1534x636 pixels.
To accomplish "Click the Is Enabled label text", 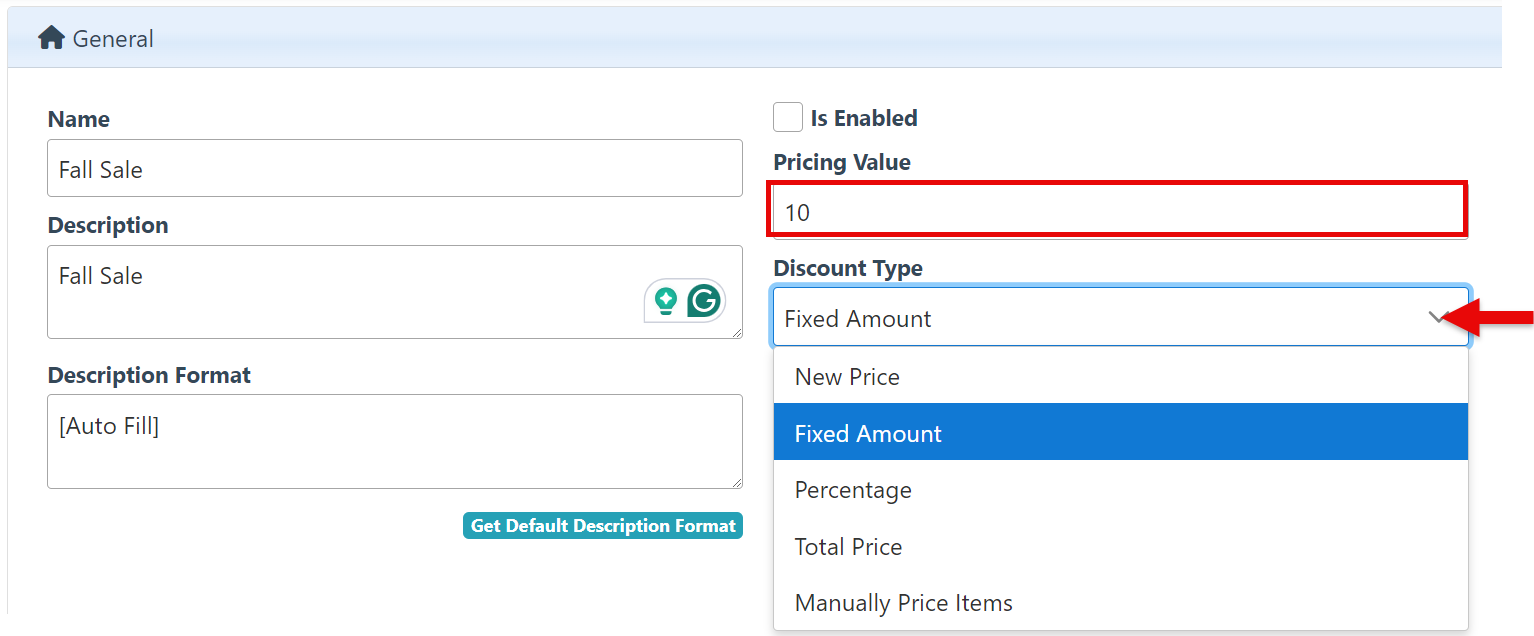I will [864, 118].
